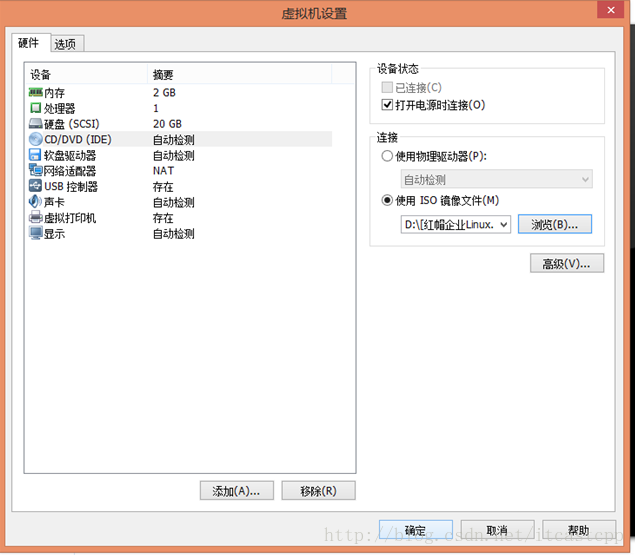Open help with the 帮助 button
The height and width of the screenshot is (555, 635).
point(579,530)
